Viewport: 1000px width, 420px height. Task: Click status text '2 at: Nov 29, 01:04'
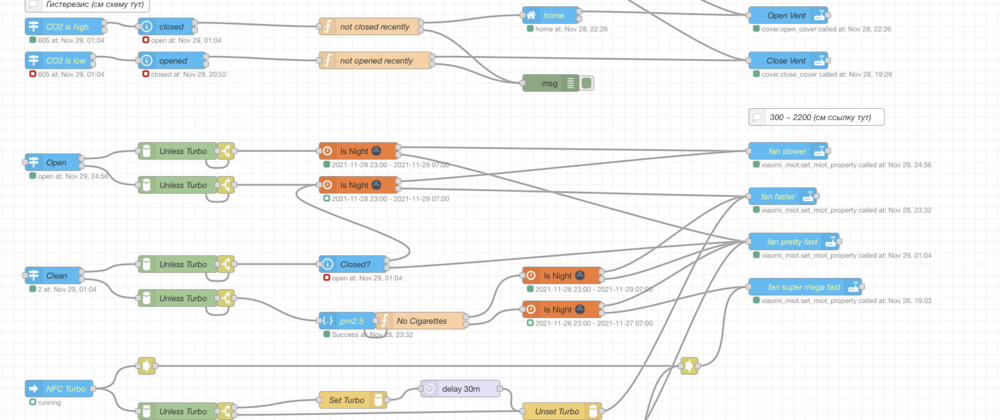pos(67,289)
